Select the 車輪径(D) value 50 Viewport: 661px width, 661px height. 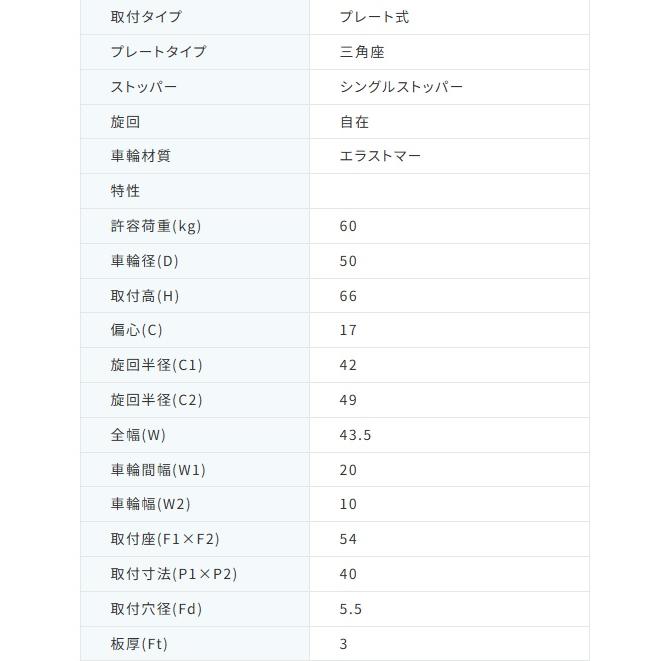click(x=348, y=261)
